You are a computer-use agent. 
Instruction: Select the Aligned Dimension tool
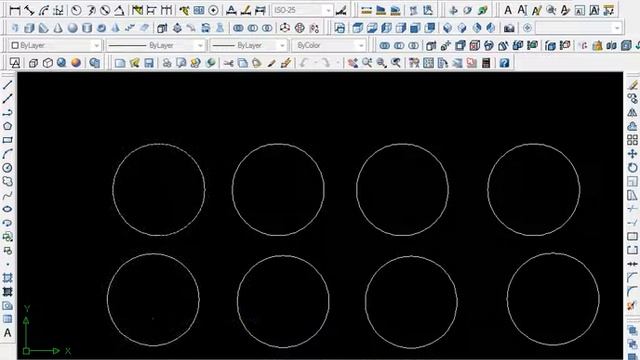(x=29, y=10)
